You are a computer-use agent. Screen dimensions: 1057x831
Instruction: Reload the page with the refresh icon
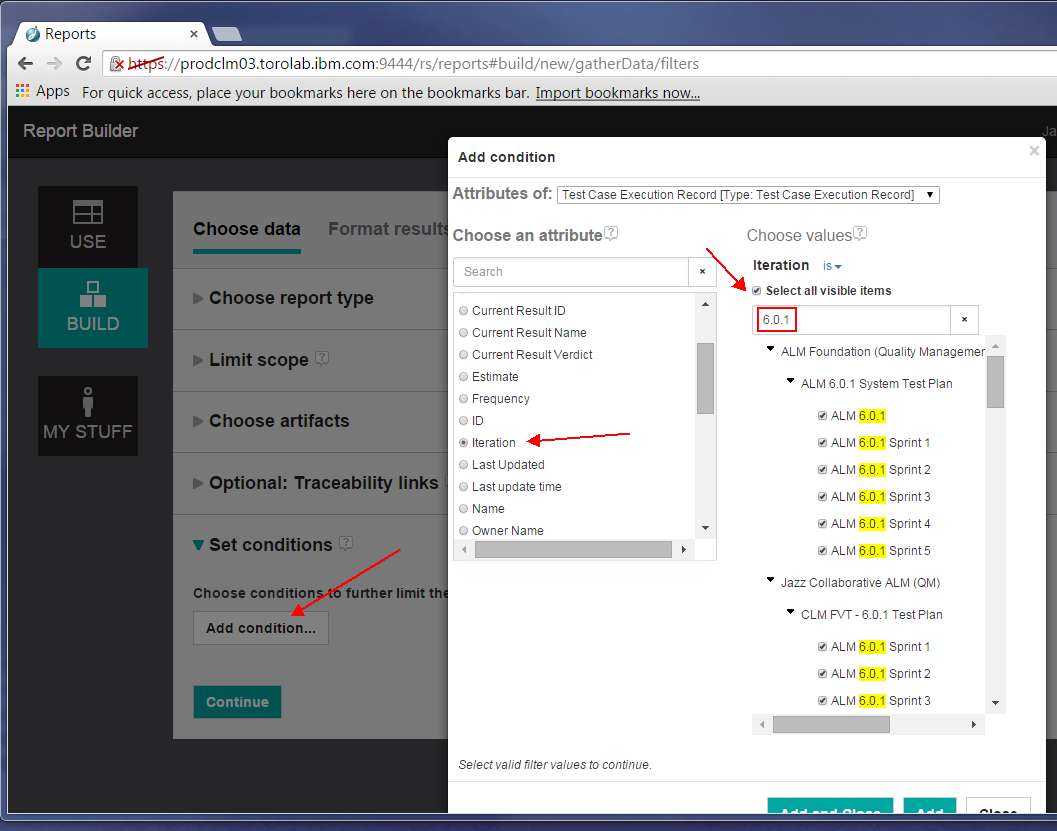(84, 63)
